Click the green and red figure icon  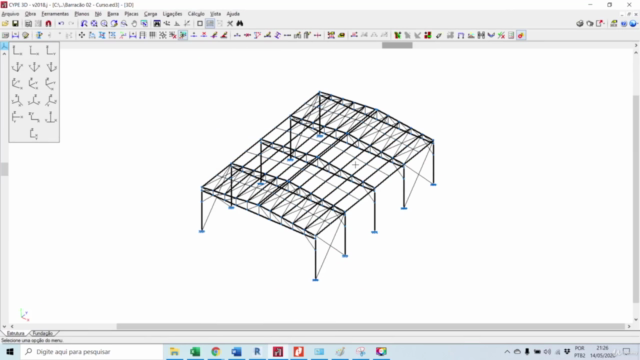pyautogui.click(x=397, y=36)
